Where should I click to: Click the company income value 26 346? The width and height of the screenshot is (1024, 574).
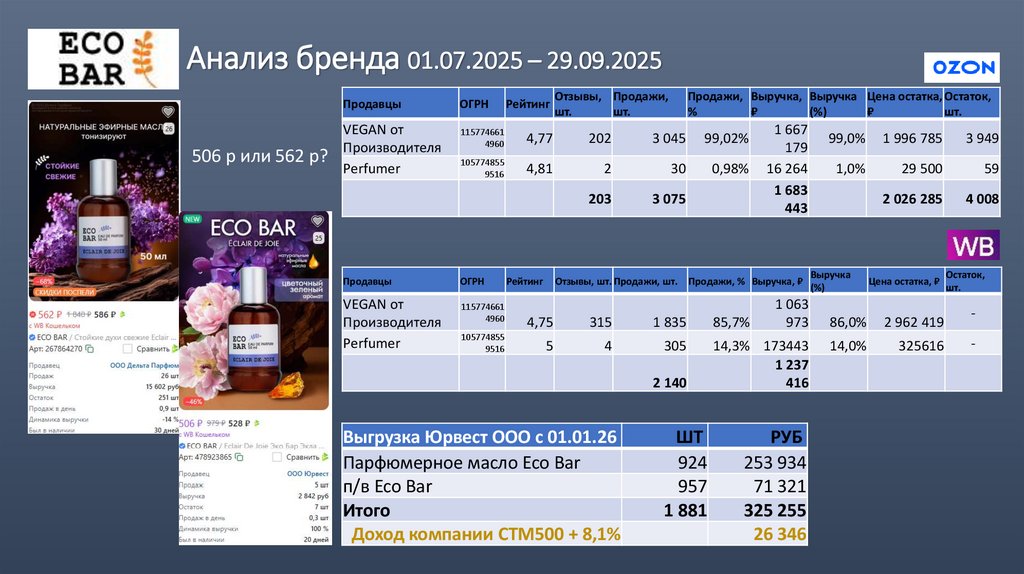[x=780, y=534]
